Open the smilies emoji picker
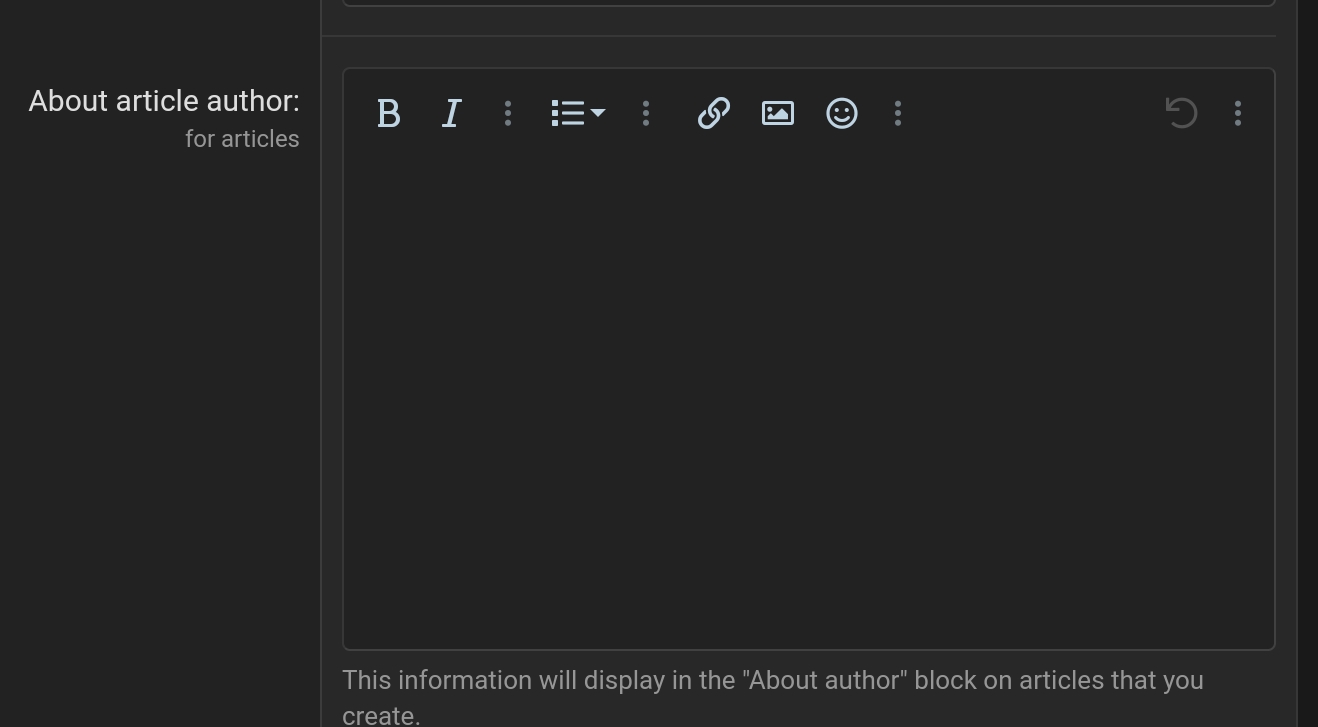This screenshot has height=727, width=1318. 842,113
